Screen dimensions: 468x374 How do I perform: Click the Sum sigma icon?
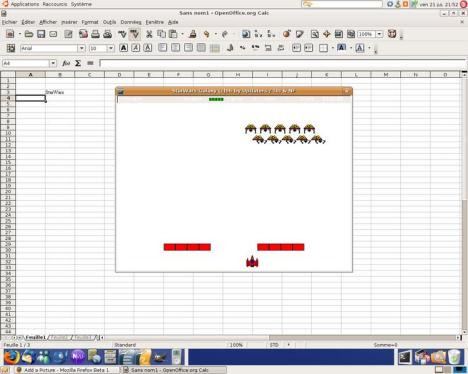[x=78, y=63]
